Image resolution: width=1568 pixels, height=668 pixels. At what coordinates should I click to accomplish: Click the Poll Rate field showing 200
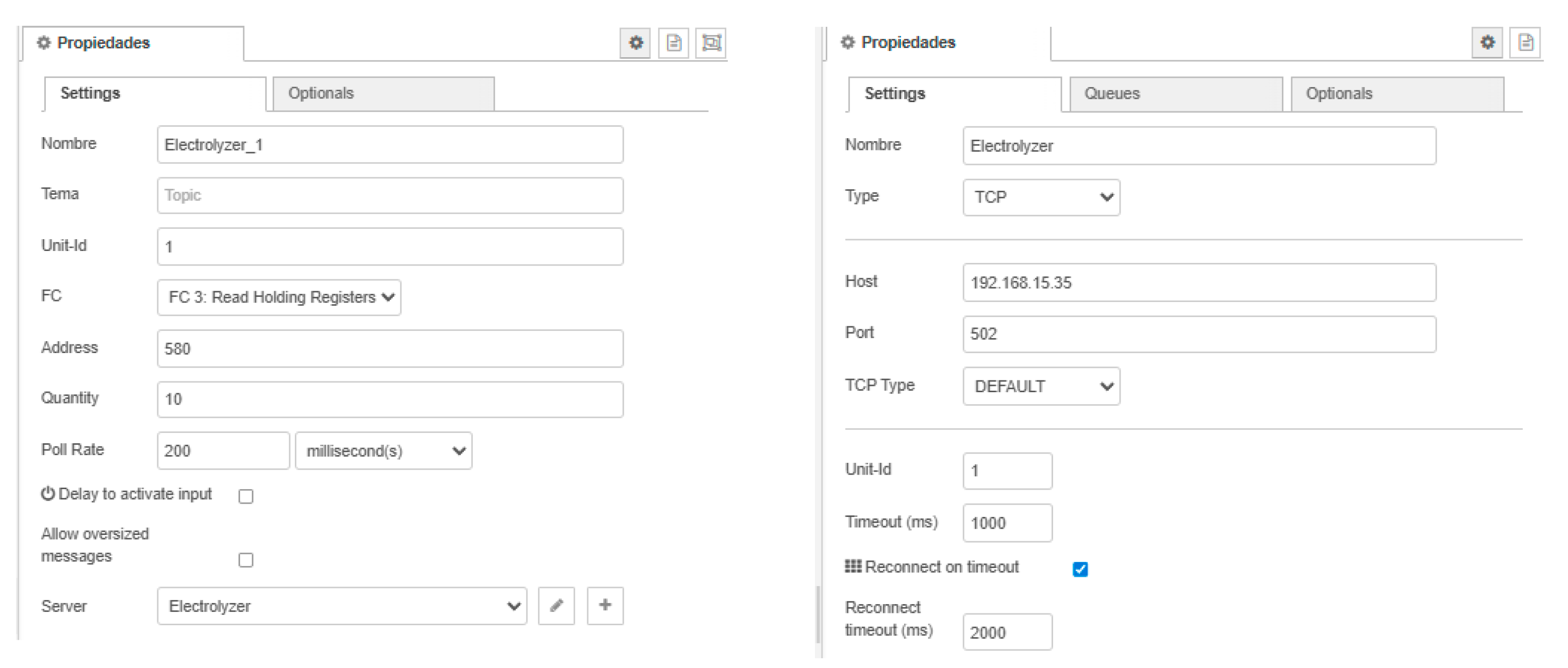tap(223, 450)
